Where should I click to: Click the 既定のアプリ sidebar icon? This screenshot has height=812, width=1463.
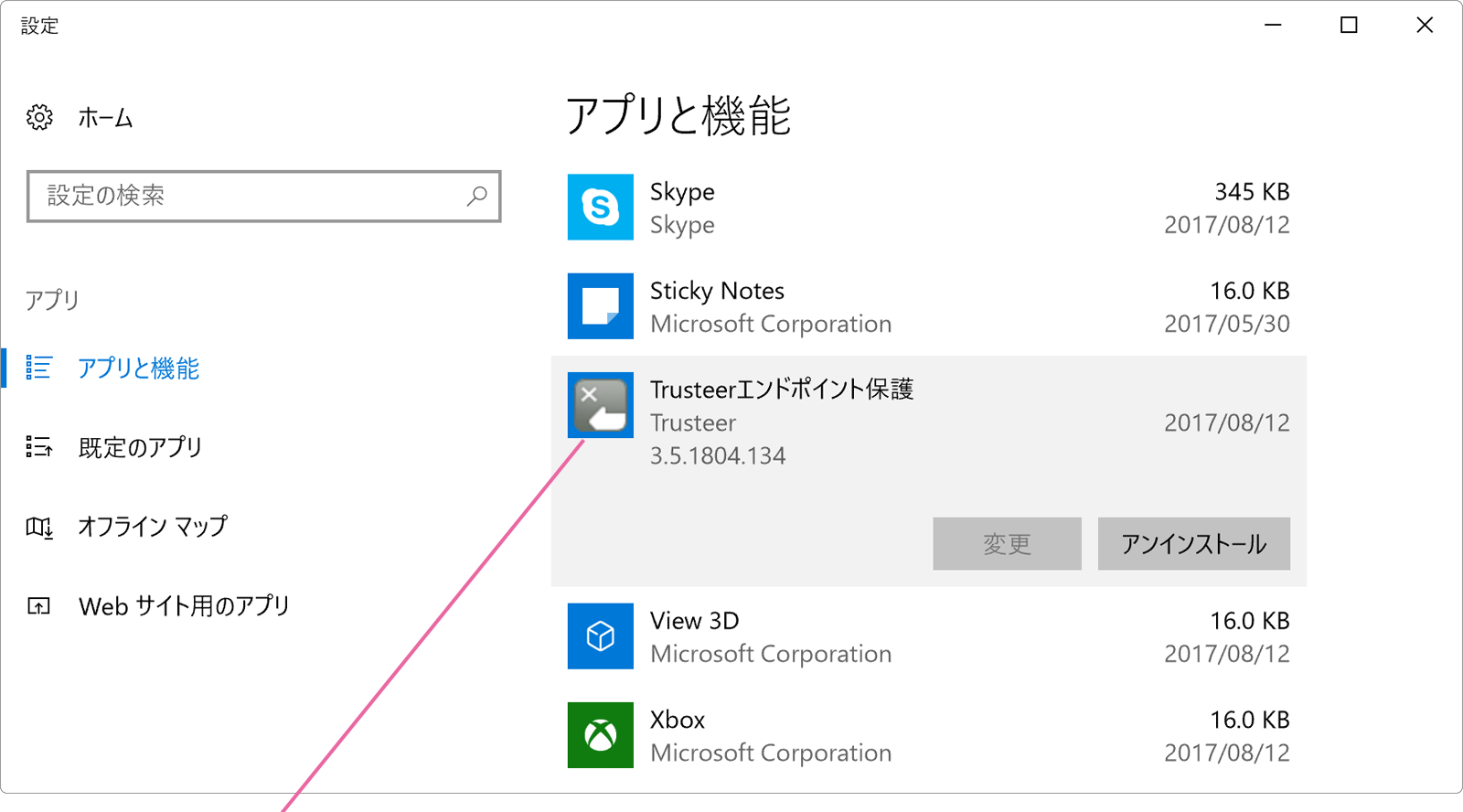pyautogui.click(x=39, y=447)
